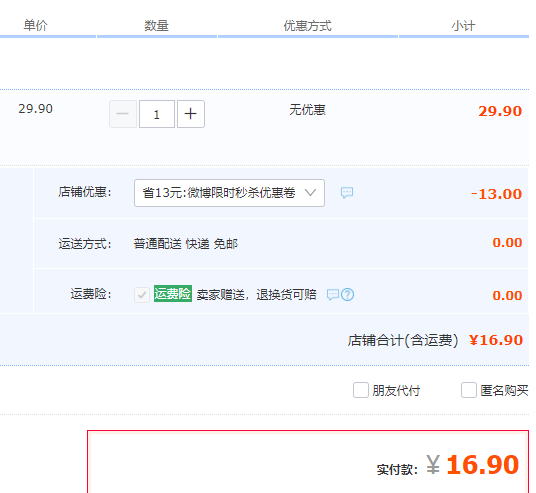Click the minus button to decrease quantity
536x493 pixels.
click(x=123, y=114)
